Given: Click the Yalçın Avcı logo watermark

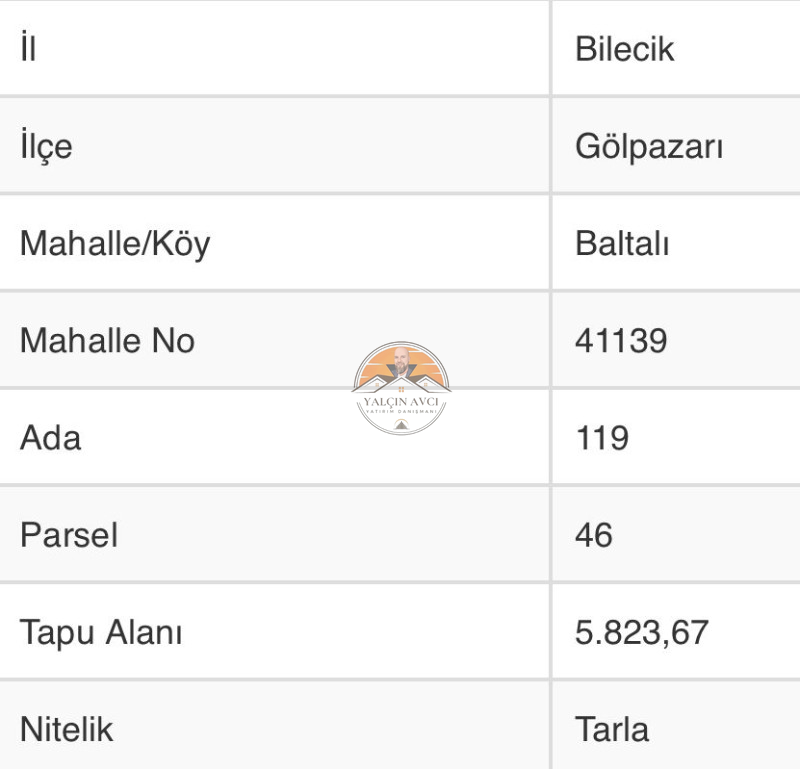Looking at the screenshot, I should (401, 388).
